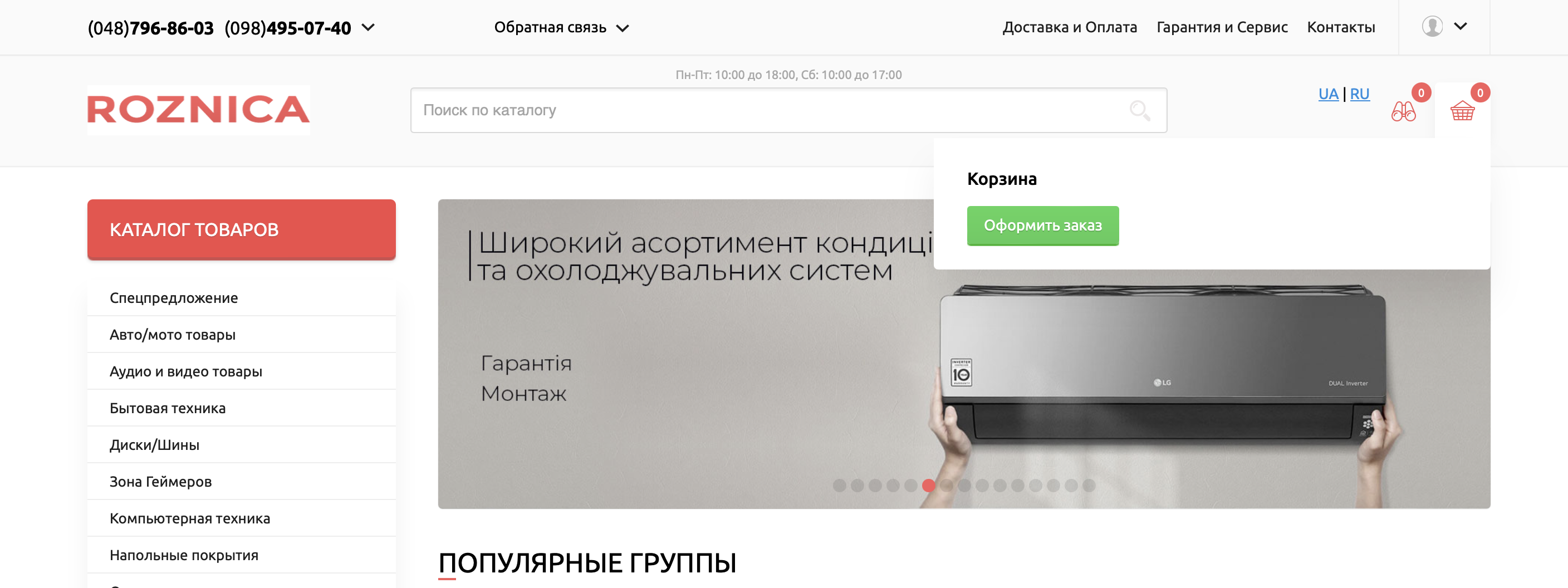Switch language to UA
The height and width of the screenshot is (588, 1568).
pos(1328,94)
